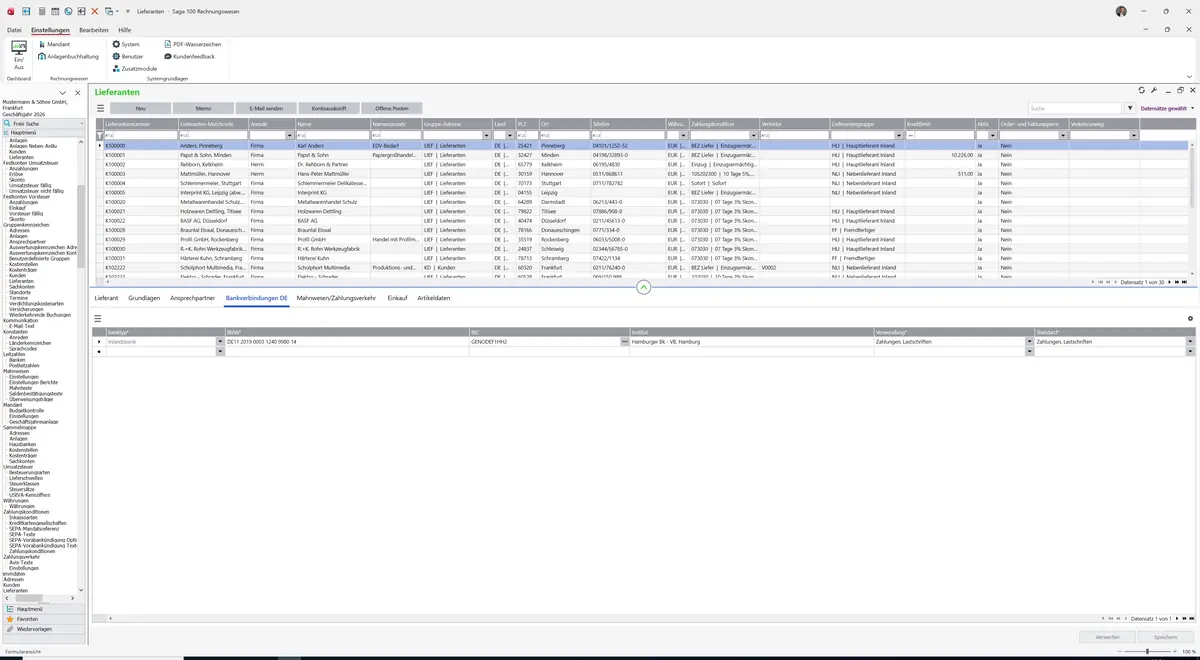Open the hamburger menu above the Lieferanten grid
This screenshot has width=1200, height=660.
pyautogui.click(x=100, y=108)
